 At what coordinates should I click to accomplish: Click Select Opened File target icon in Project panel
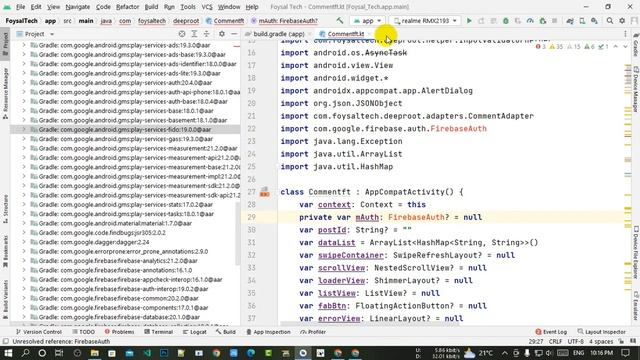pos(182,34)
